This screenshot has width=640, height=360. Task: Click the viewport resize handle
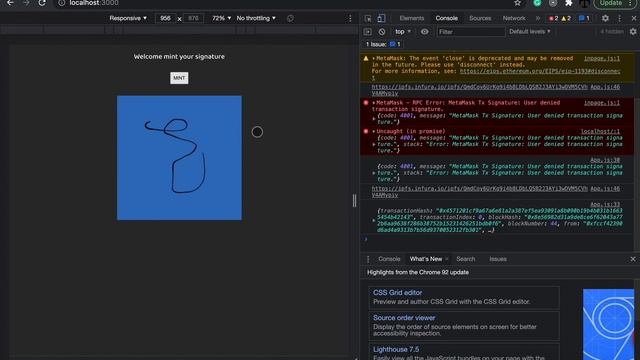click(x=354, y=200)
